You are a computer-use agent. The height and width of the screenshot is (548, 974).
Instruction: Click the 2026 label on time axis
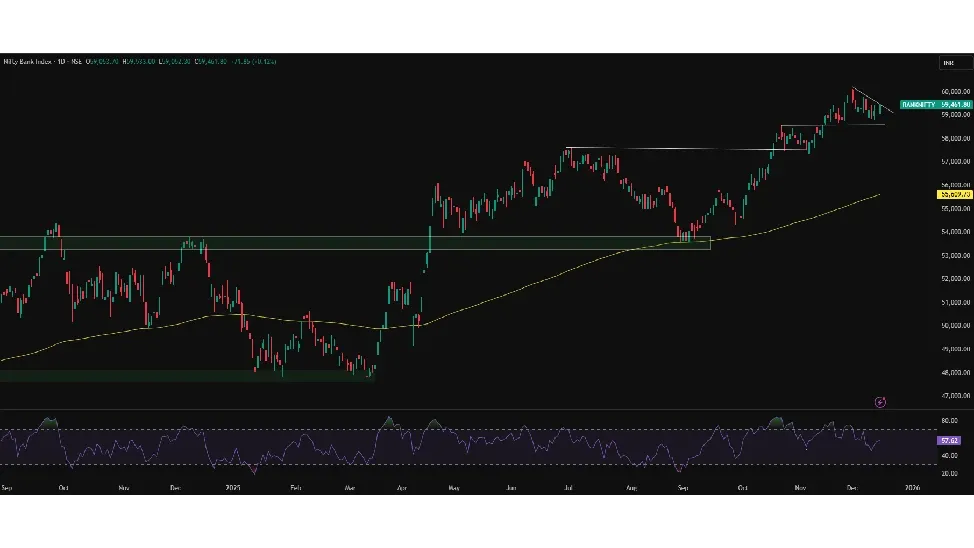(911, 488)
